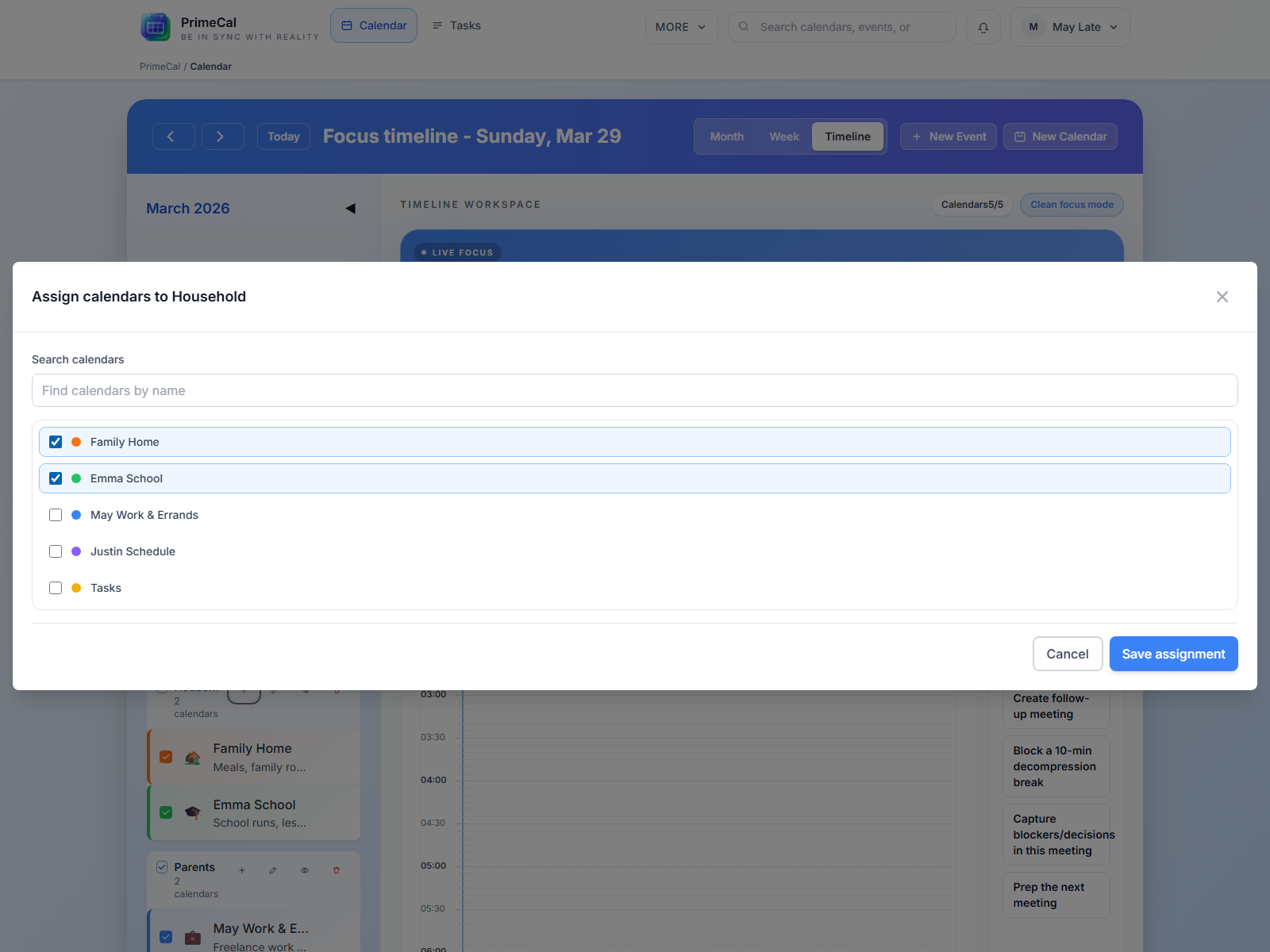The height and width of the screenshot is (952, 1270).
Task: Collapse the March 2026 mini calendar
Action: [349, 208]
